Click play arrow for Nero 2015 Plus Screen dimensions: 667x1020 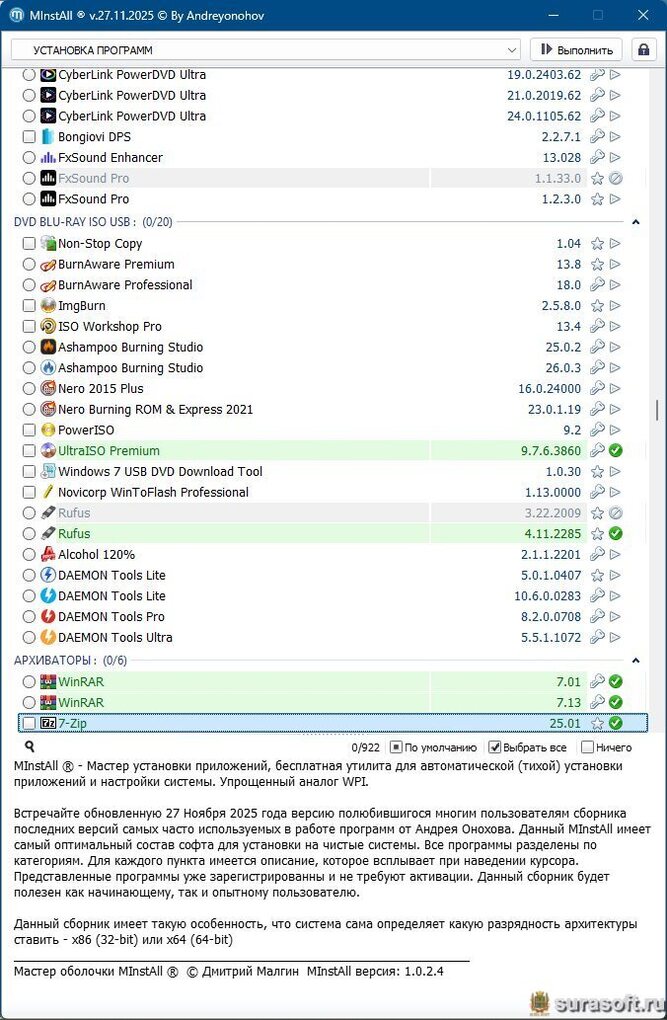point(615,388)
